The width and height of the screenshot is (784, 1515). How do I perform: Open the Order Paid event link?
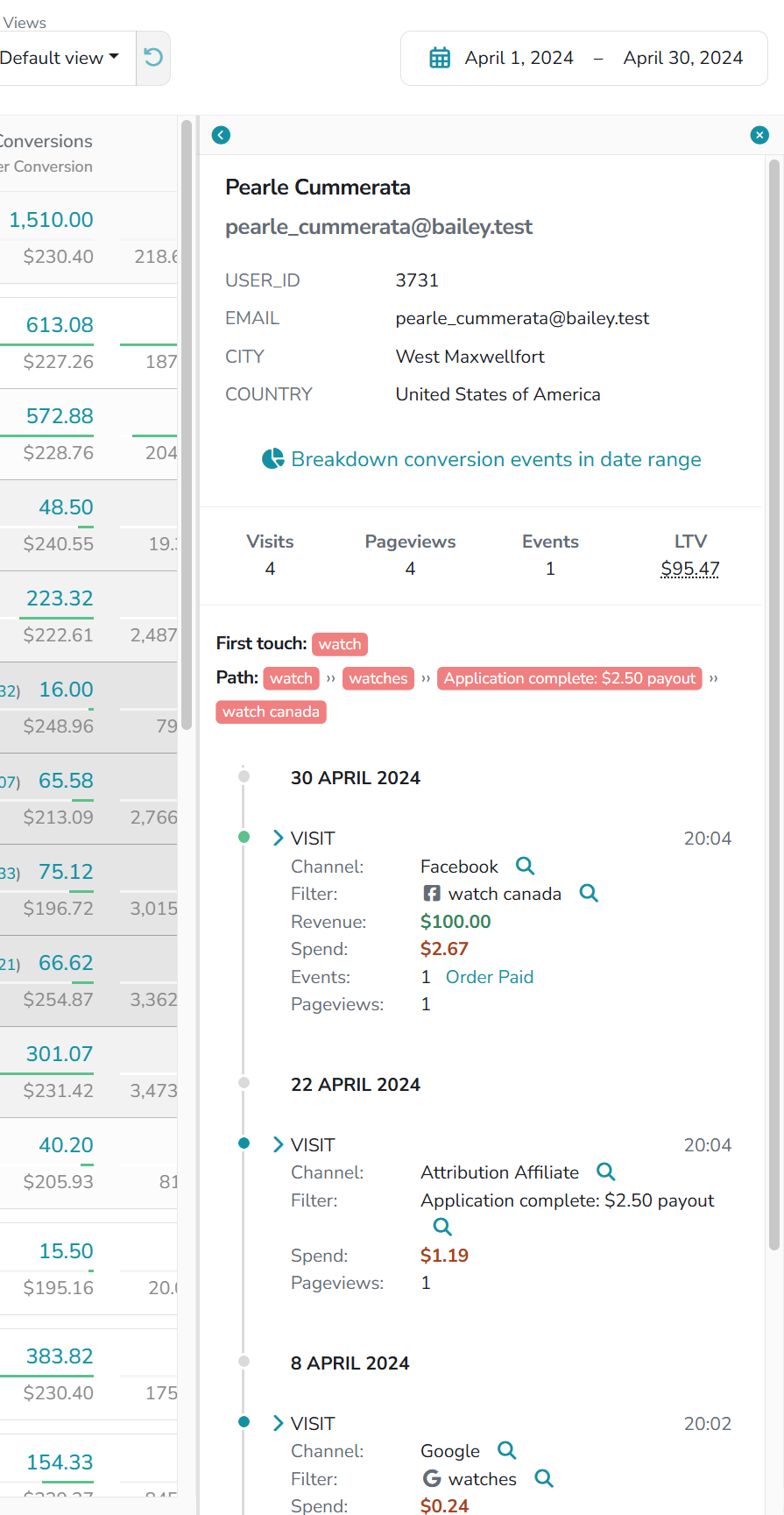coord(490,977)
